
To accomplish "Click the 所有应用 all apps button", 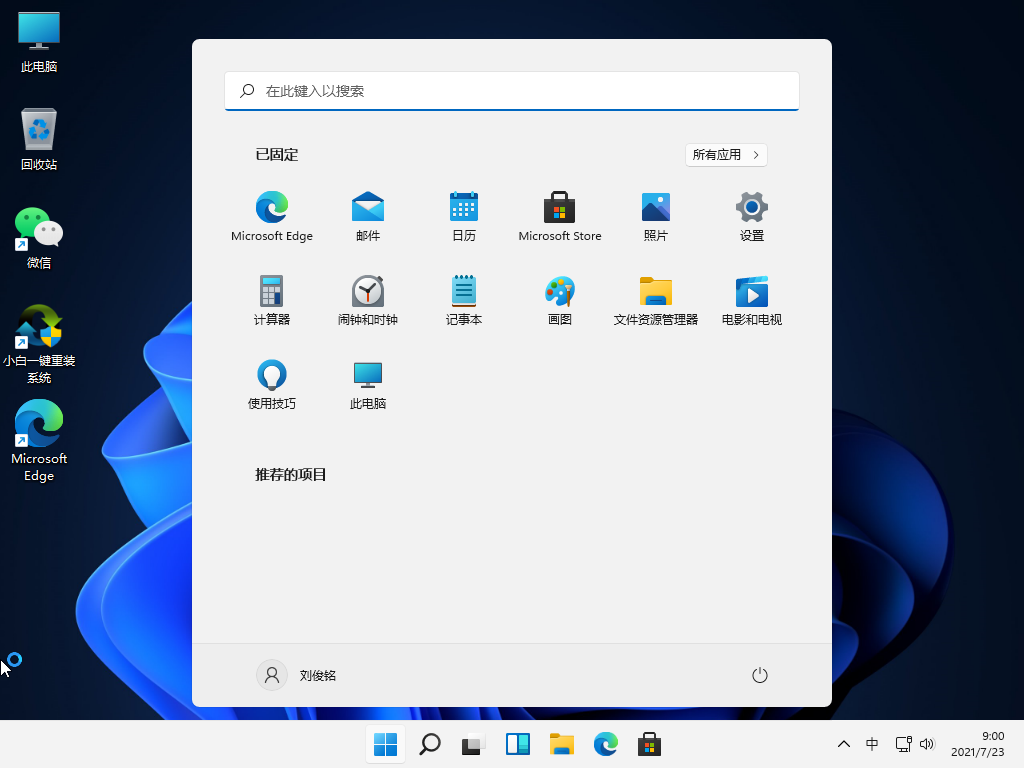I will pyautogui.click(x=726, y=155).
